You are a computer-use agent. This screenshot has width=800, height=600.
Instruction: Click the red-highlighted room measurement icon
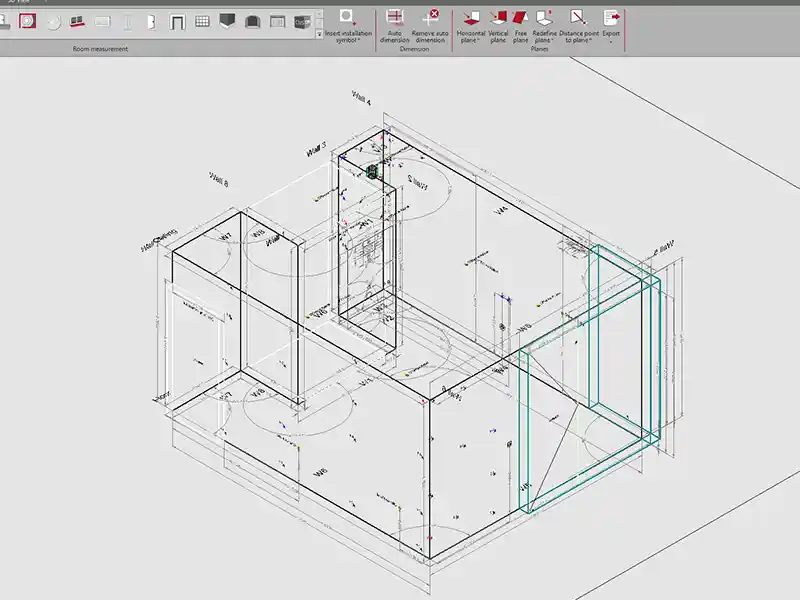click(x=28, y=21)
